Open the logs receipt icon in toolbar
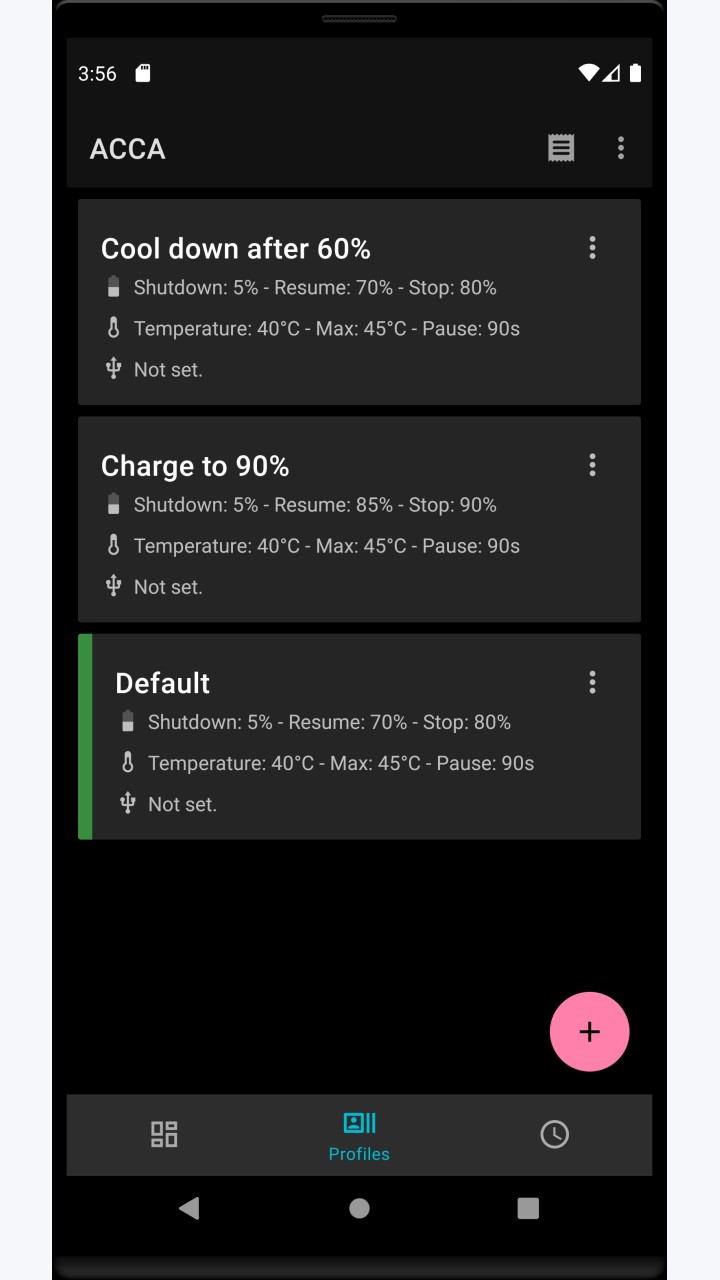Viewport: 720px width, 1280px height. click(x=561, y=148)
